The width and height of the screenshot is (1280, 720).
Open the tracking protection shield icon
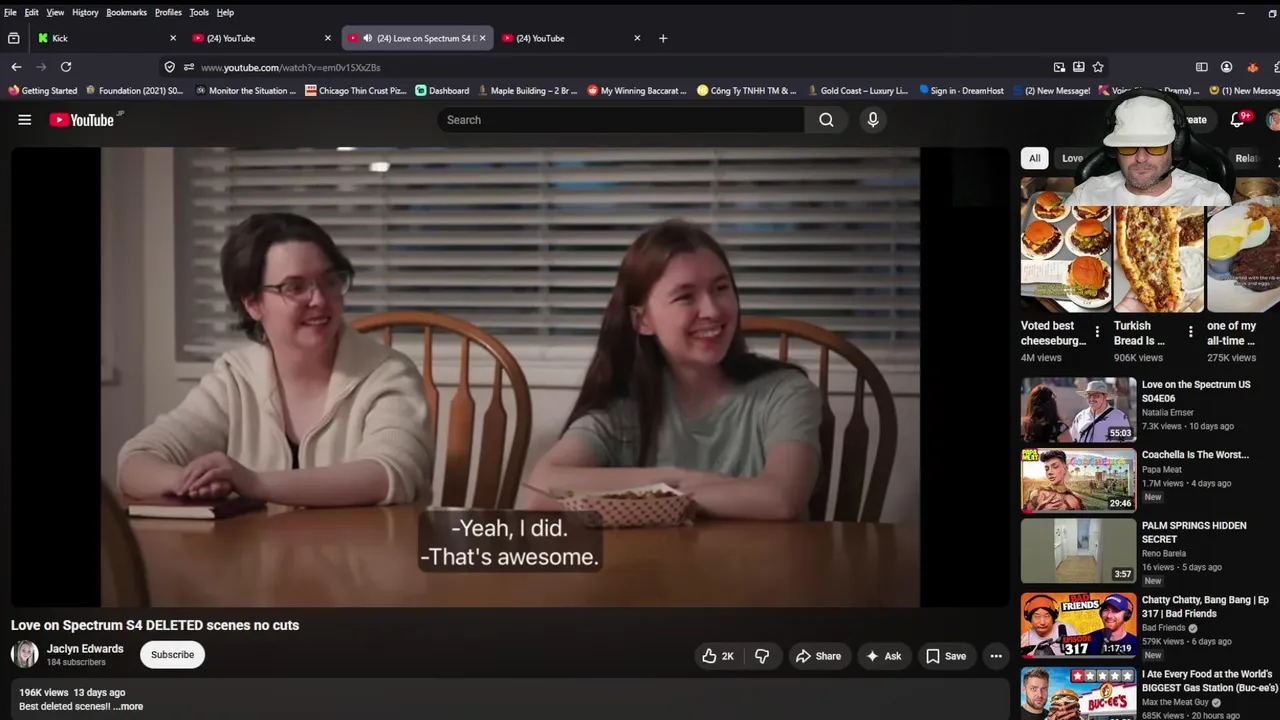click(170, 67)
